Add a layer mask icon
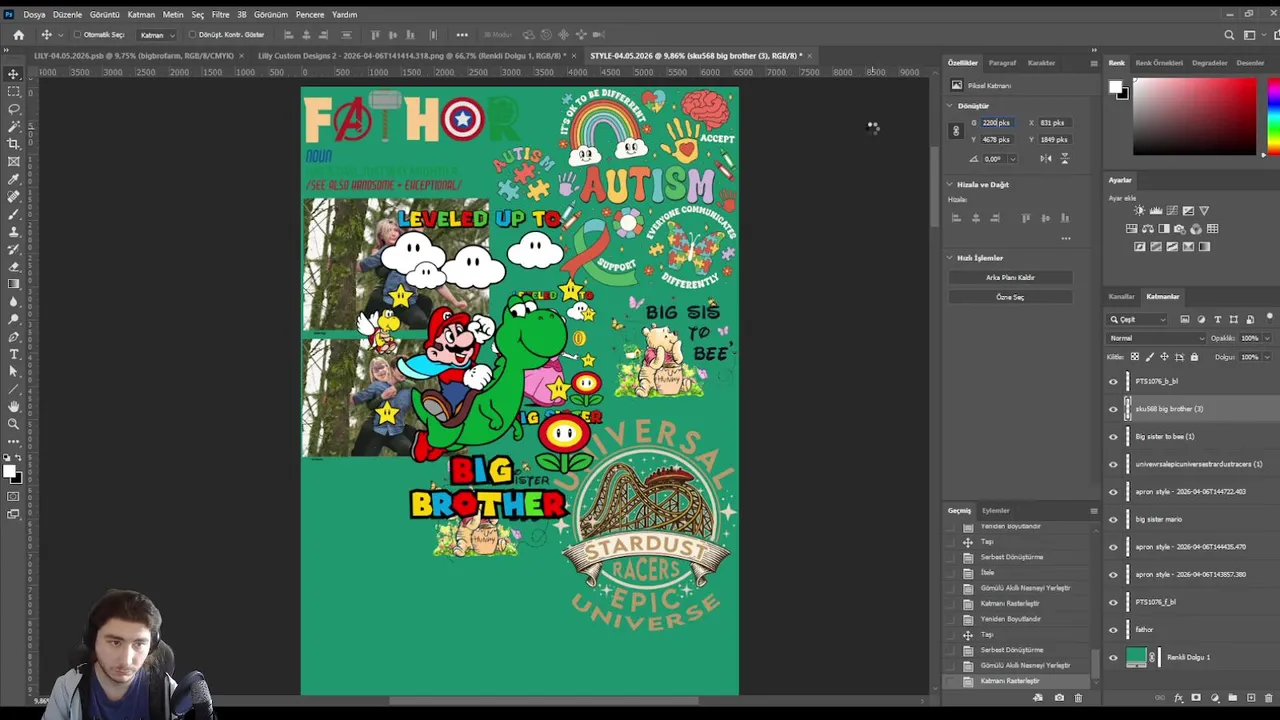 [x=1196, y=698]
